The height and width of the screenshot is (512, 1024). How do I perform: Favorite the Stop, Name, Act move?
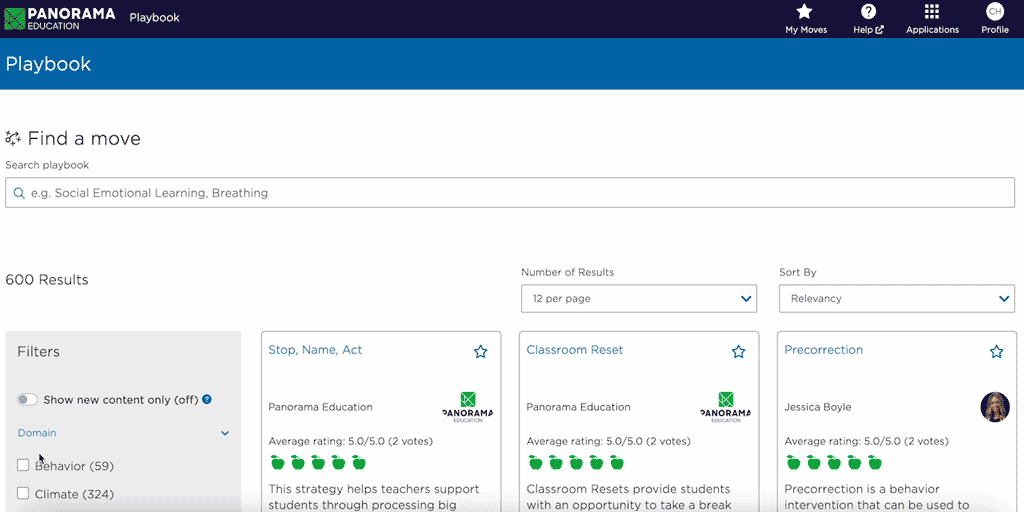480,352
